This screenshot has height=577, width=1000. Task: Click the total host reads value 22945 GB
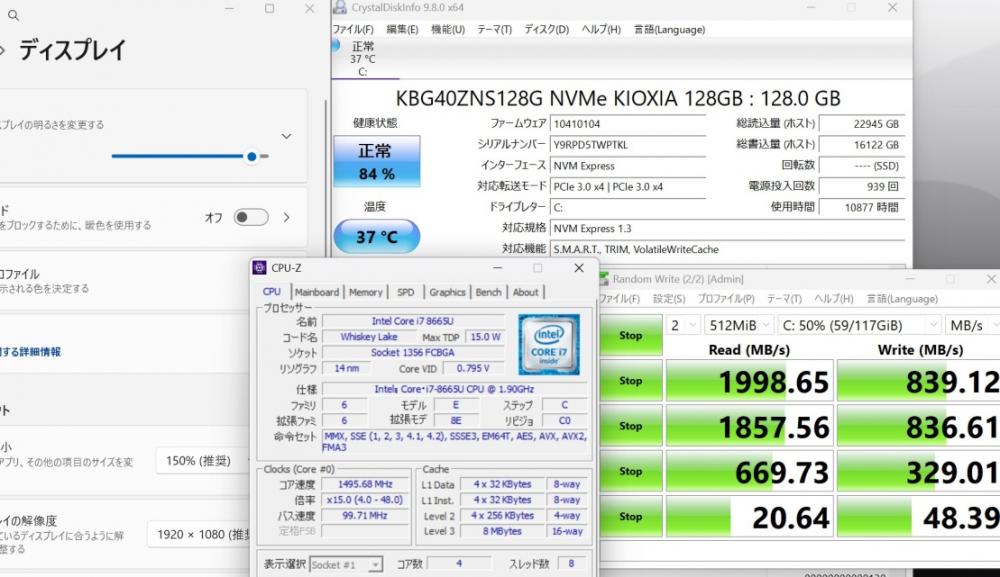tap(862, 124)
